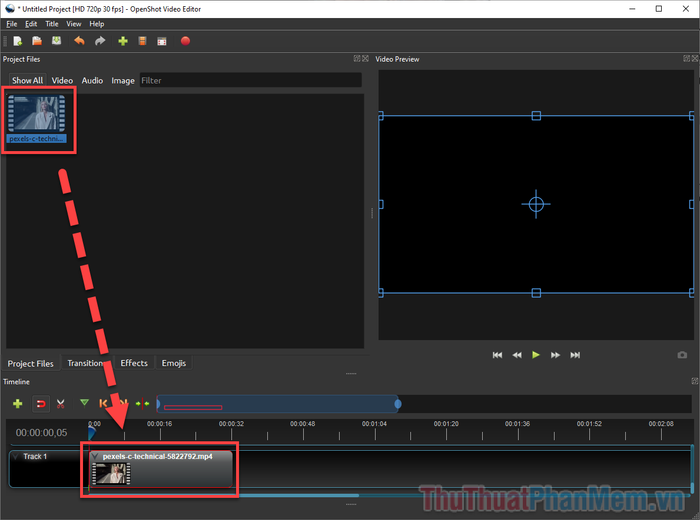Image resolution: width=700 pixels, height=520 pixels.
Task: Open the File menu
Action: coord(12,24)
